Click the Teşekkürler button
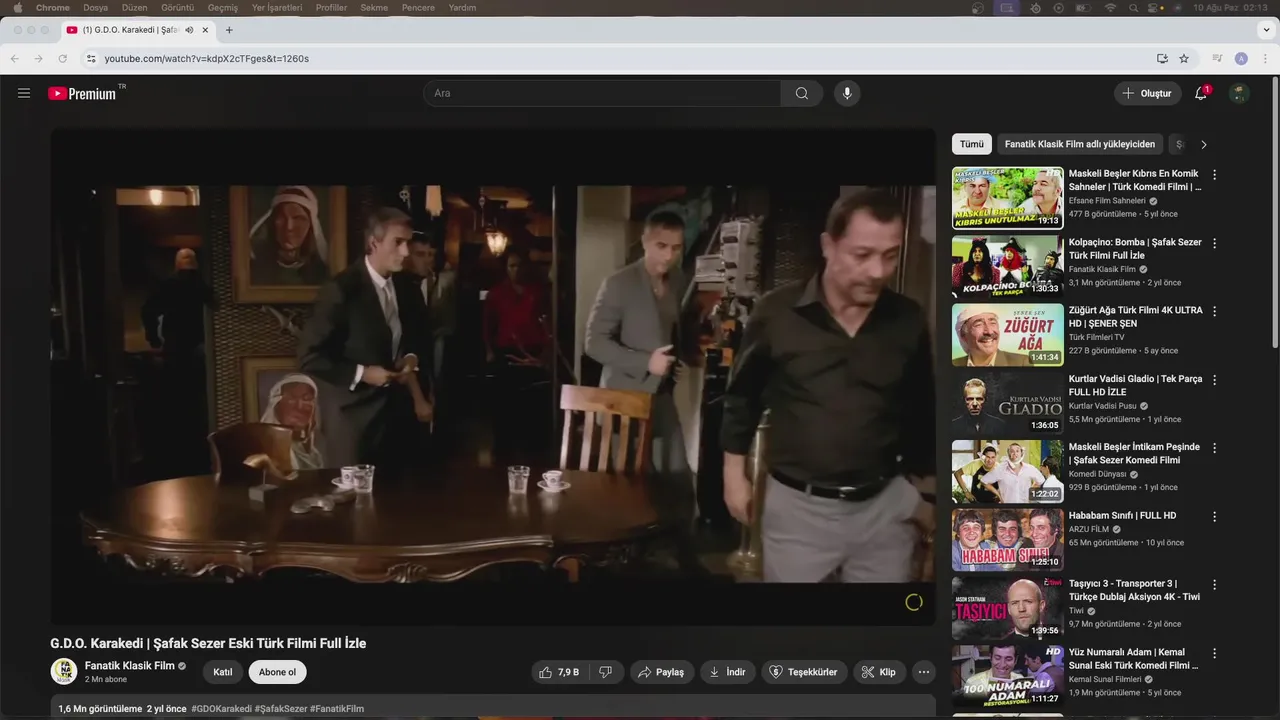The height and width of the screenshot is (720, 1280). [805, 672]
